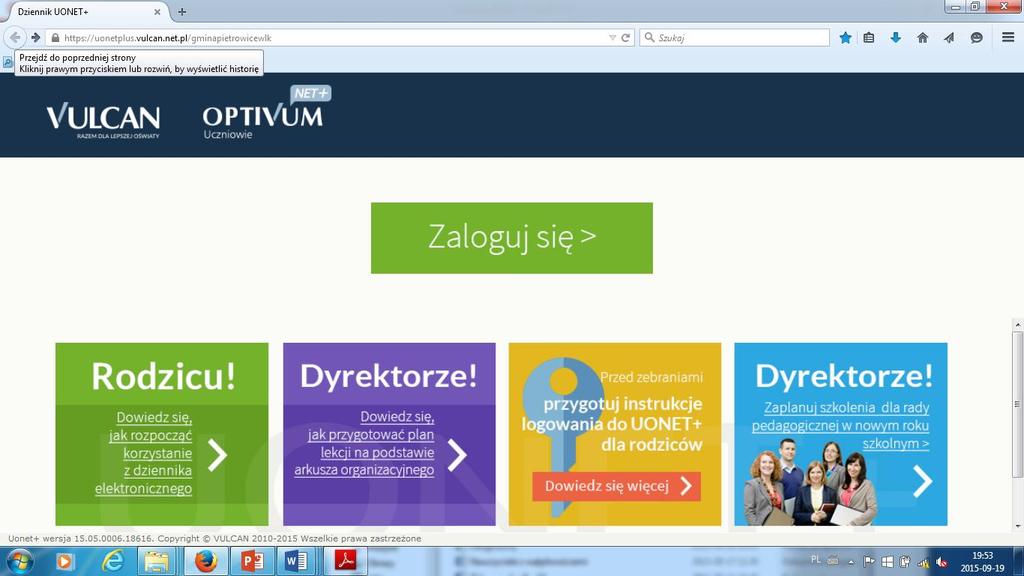
Task: Click the muted volume tray icon
Action: tap(941, 562)
